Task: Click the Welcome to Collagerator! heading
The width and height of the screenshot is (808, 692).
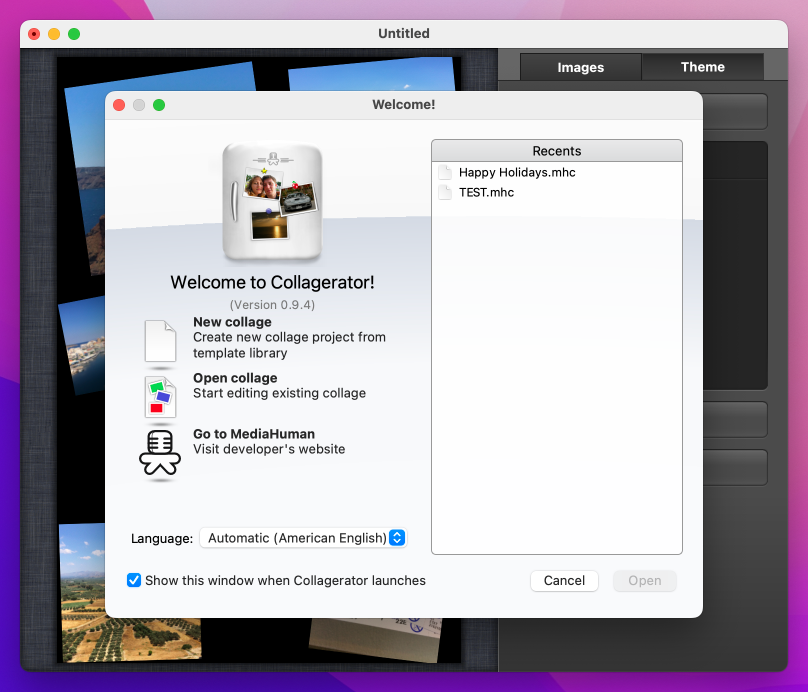Action: (x=272, y=282)
